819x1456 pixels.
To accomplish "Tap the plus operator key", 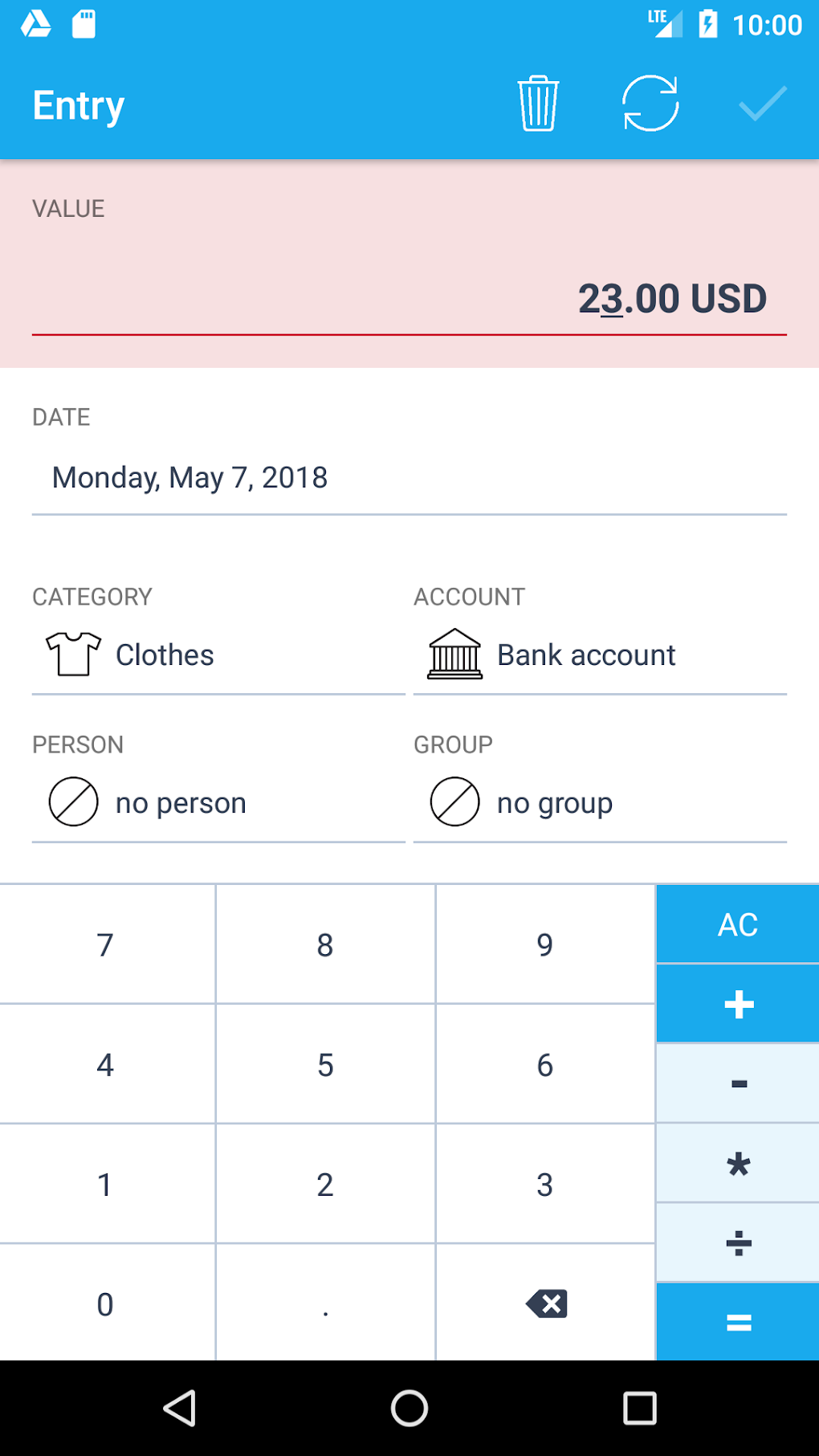I will point(738,1004).
